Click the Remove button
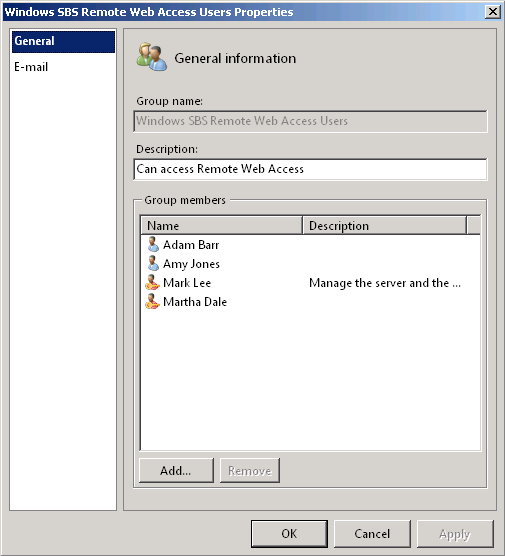Viewport: 505px width, 556px height. tap(250, 471)
